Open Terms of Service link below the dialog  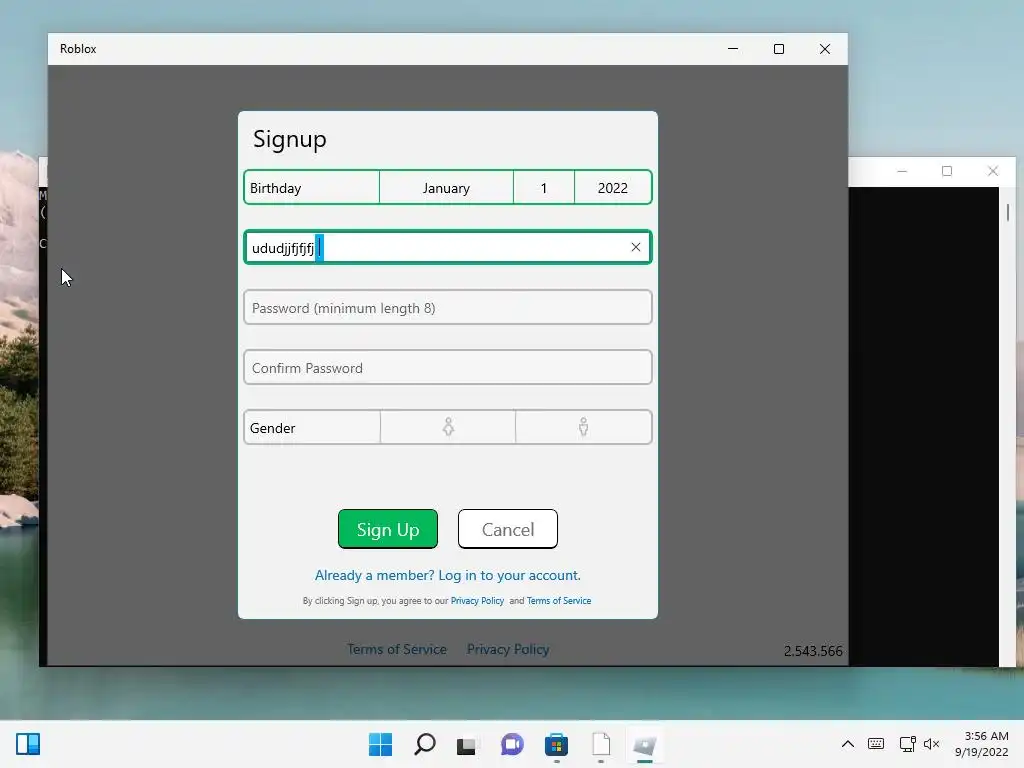pyautogui.click(x=397, y=649)
